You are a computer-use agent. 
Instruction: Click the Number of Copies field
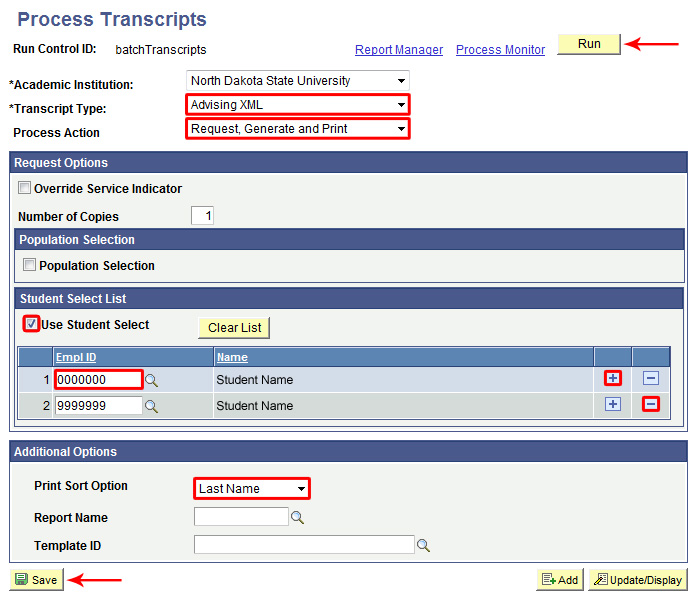(202, 216)
